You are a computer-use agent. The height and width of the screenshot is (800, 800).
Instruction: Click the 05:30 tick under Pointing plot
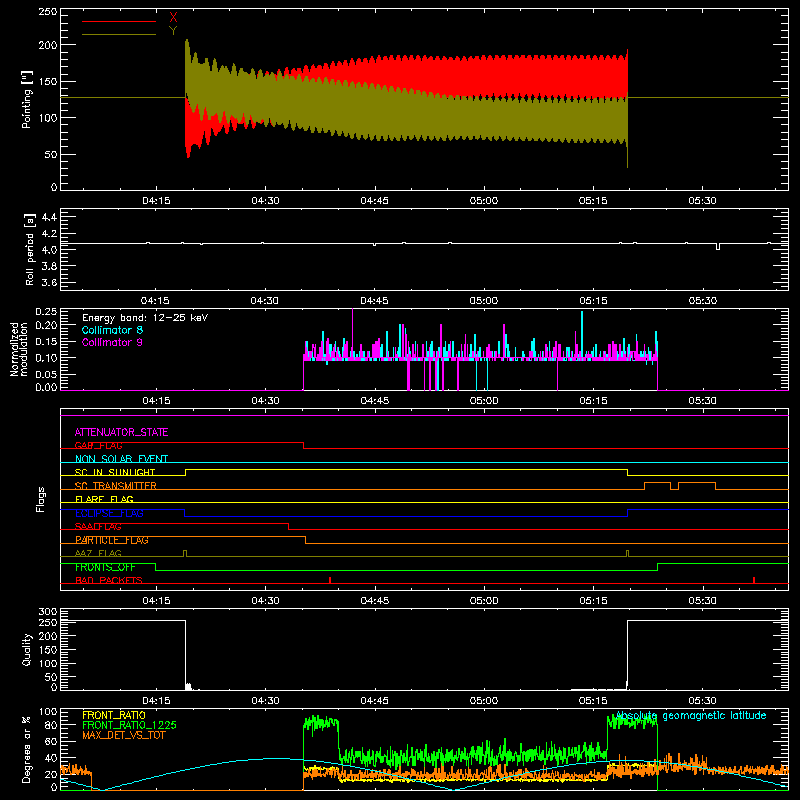click(x=703, y=201)
